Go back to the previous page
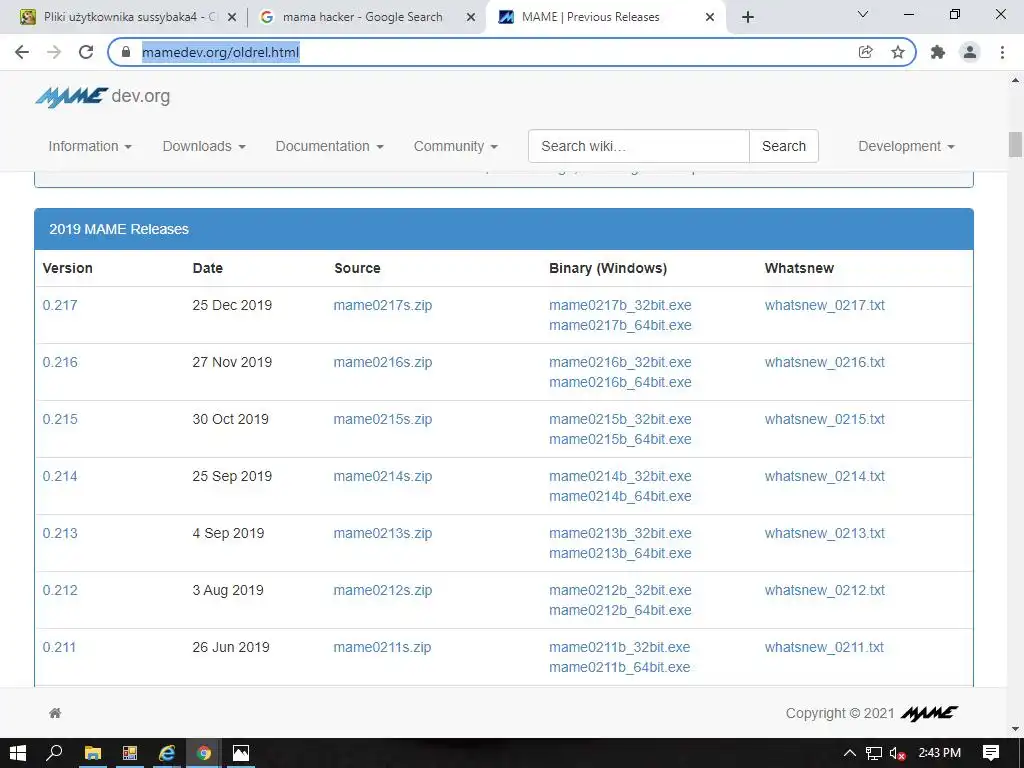 click(x=22, y=52)
